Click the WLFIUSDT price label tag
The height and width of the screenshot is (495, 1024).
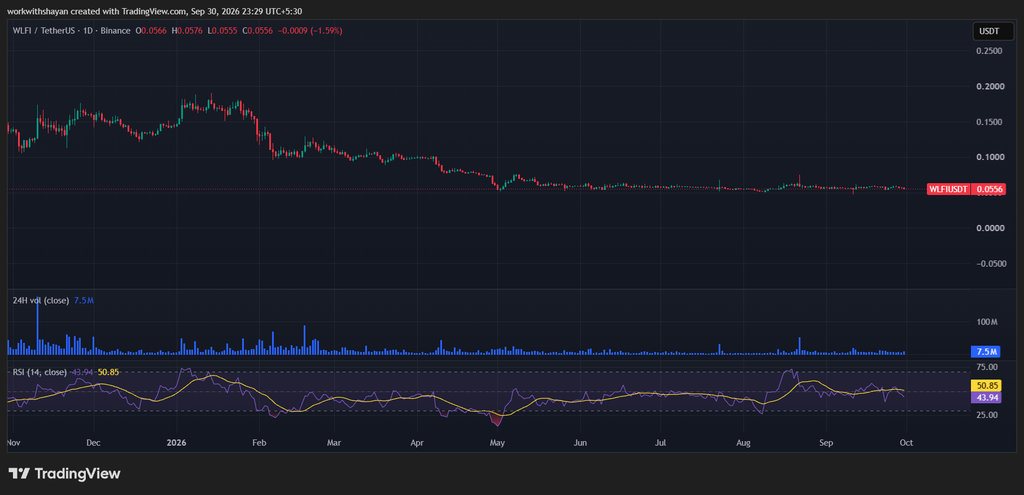point(948,189)
